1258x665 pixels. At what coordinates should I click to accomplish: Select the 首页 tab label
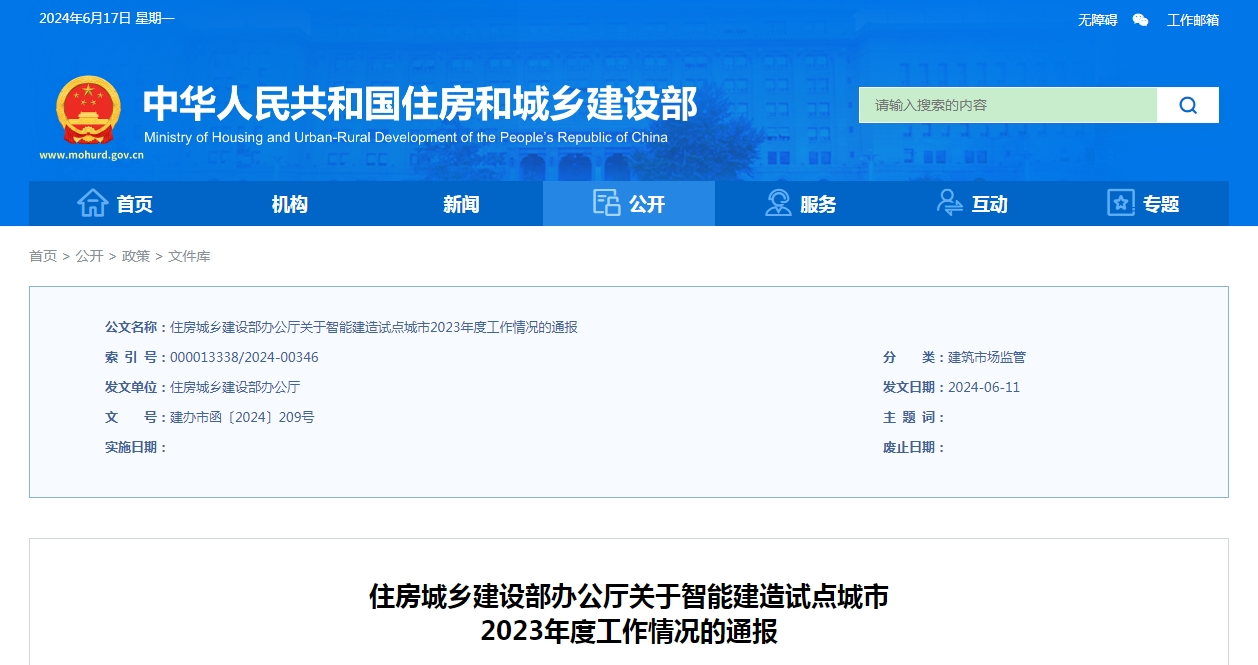click(135, 204)
